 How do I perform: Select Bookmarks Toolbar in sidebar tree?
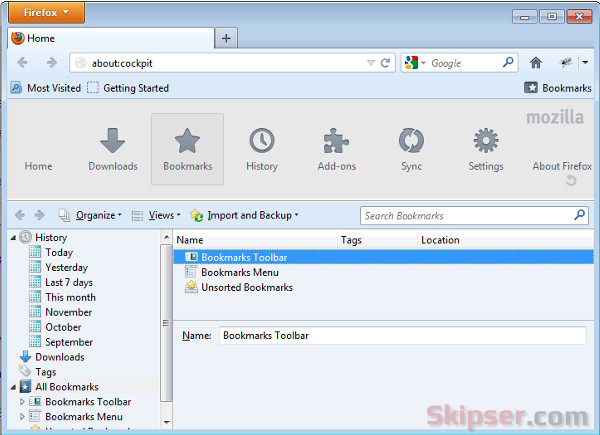point(88,402)
